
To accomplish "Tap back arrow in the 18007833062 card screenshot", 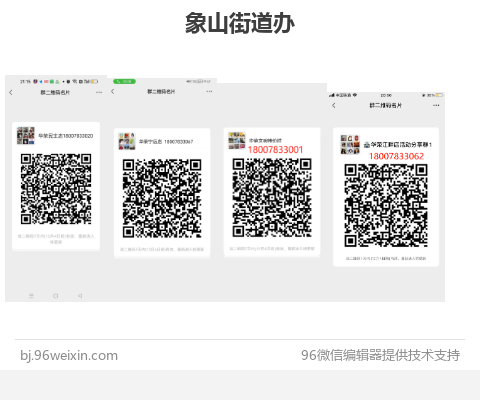I will pos(334,105).
